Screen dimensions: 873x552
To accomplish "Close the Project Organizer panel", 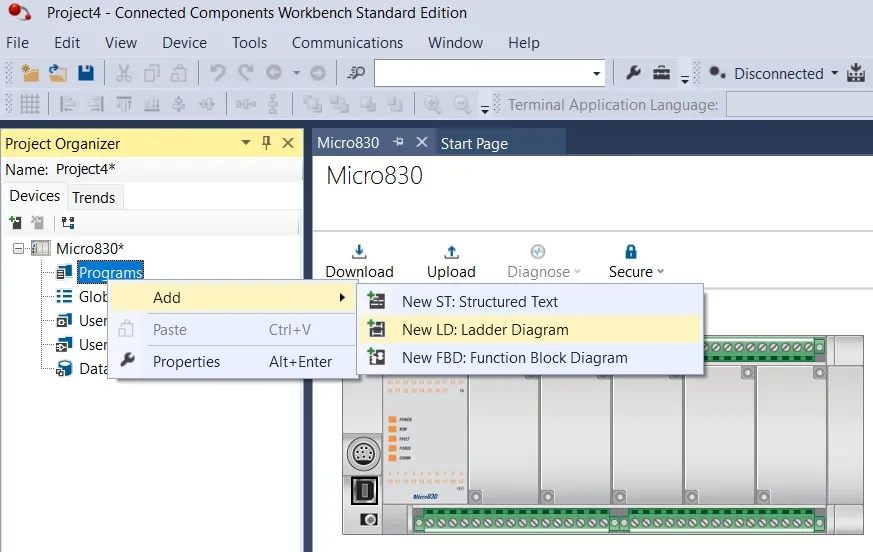I will coord(288,143).
